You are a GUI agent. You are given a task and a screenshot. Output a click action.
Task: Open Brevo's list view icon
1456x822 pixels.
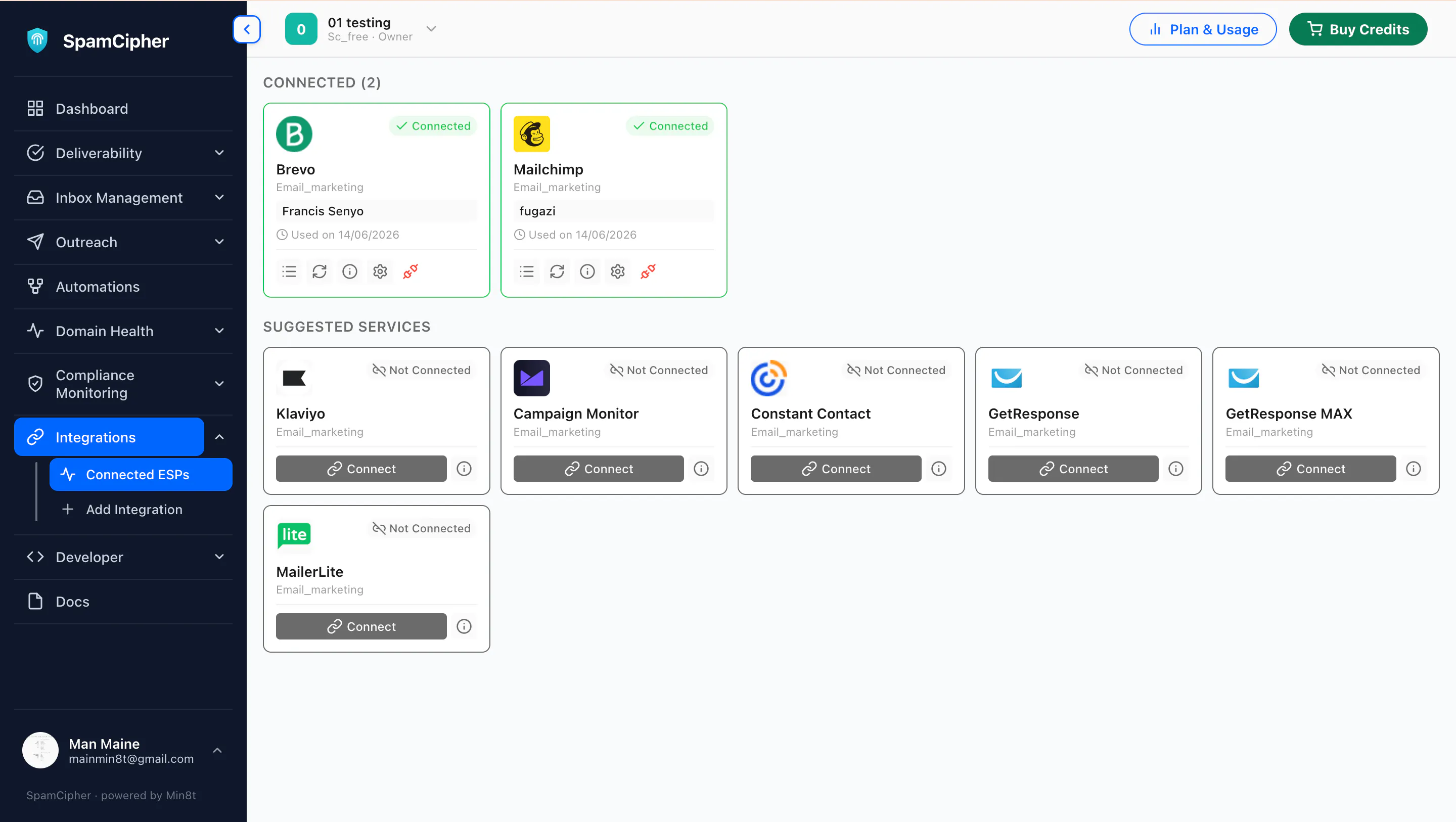pyautogui.click(x=289, y=272)
